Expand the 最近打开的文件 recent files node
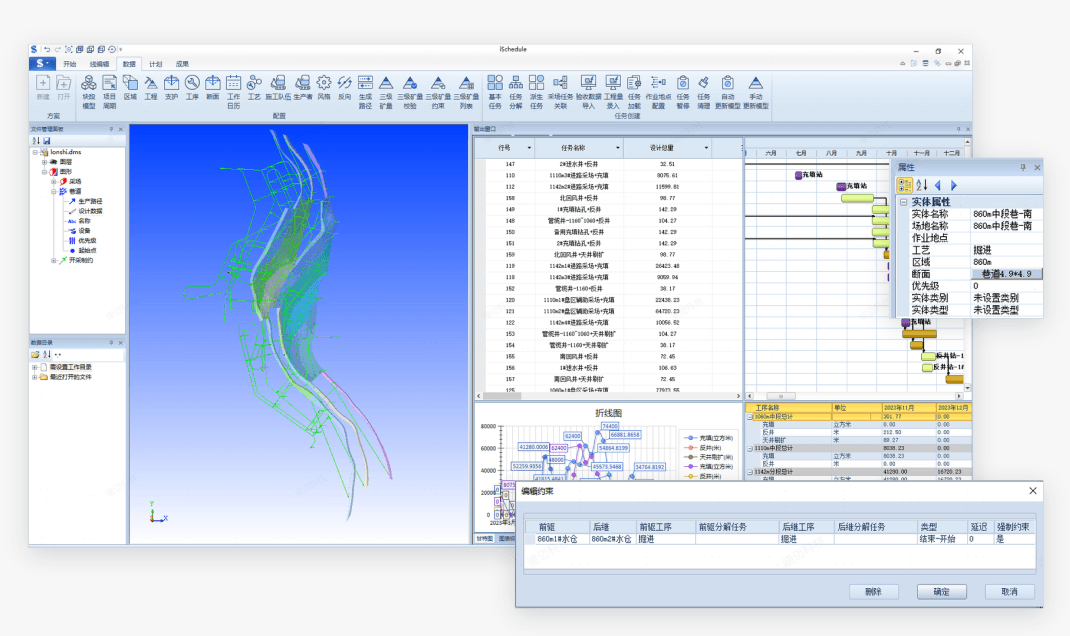The width and height of the screenshot is (1070, 636). pyautogui.click(x=35, y=377)
